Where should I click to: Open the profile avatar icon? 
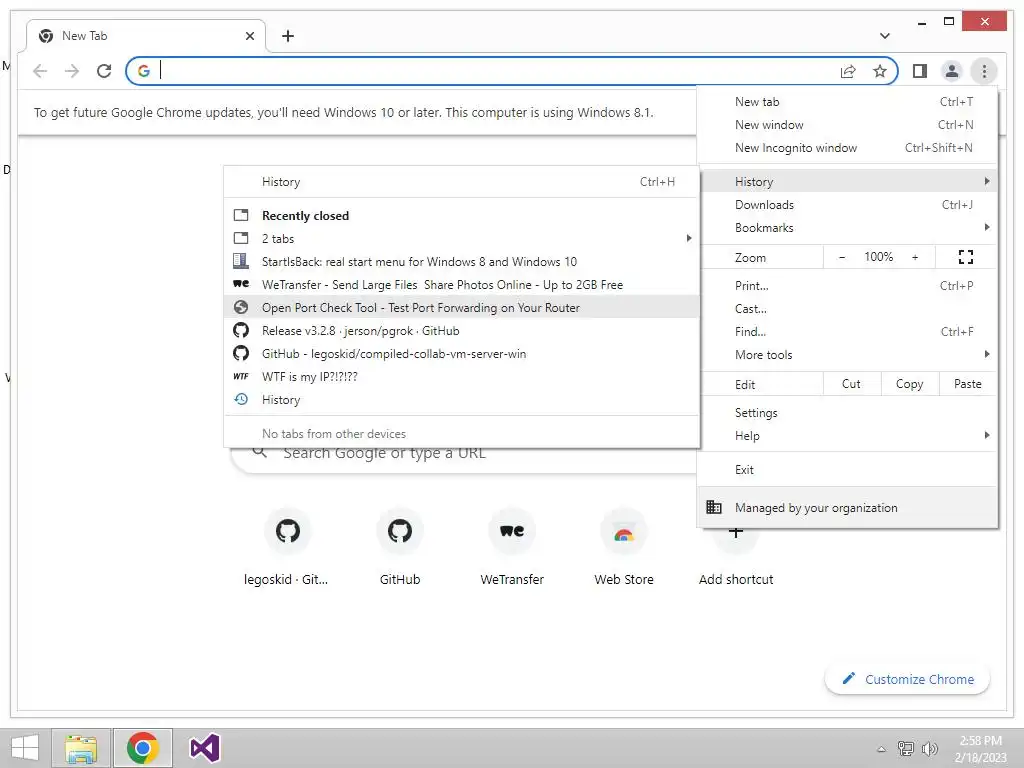952,71
